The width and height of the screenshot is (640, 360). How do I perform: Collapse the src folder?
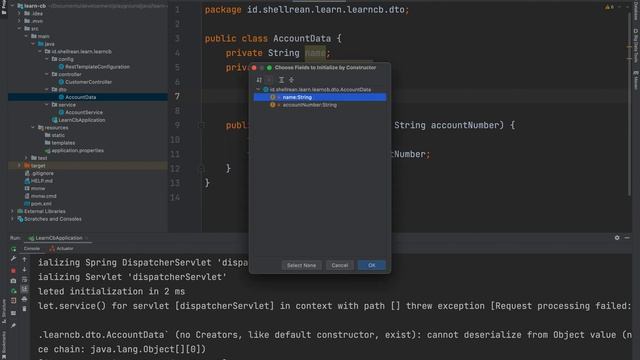click(x=19, y=29)
